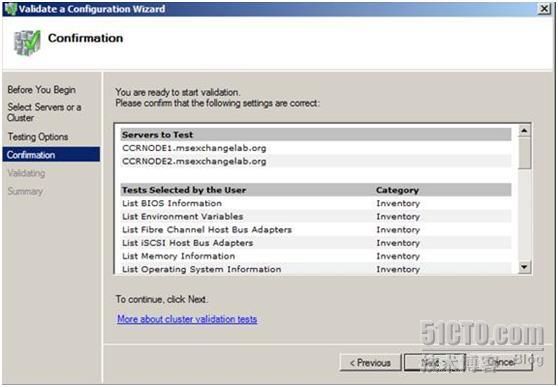Click the list scroll up arrow

(x=524, y=131)
